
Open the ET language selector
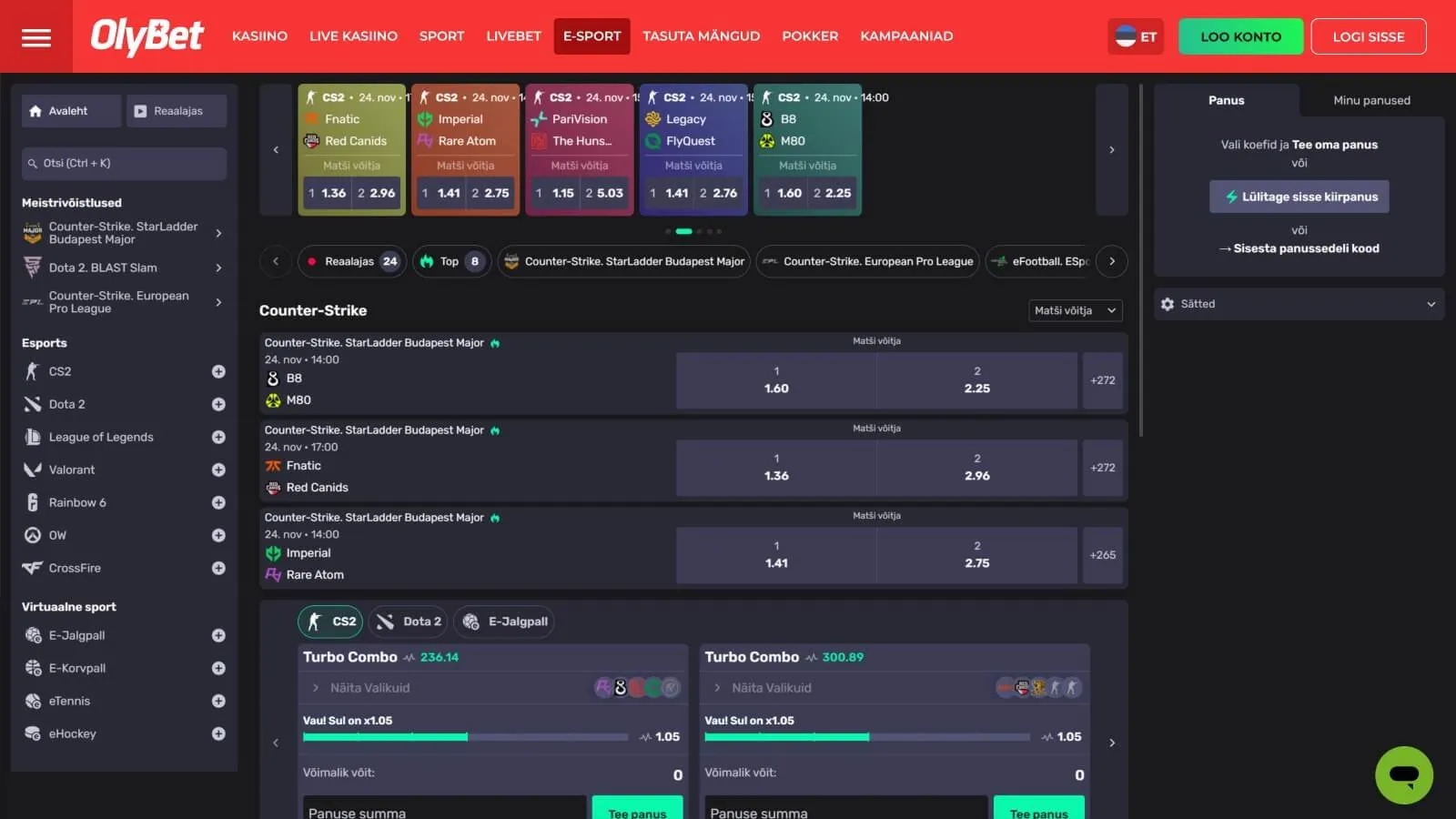click(1136, 36)
